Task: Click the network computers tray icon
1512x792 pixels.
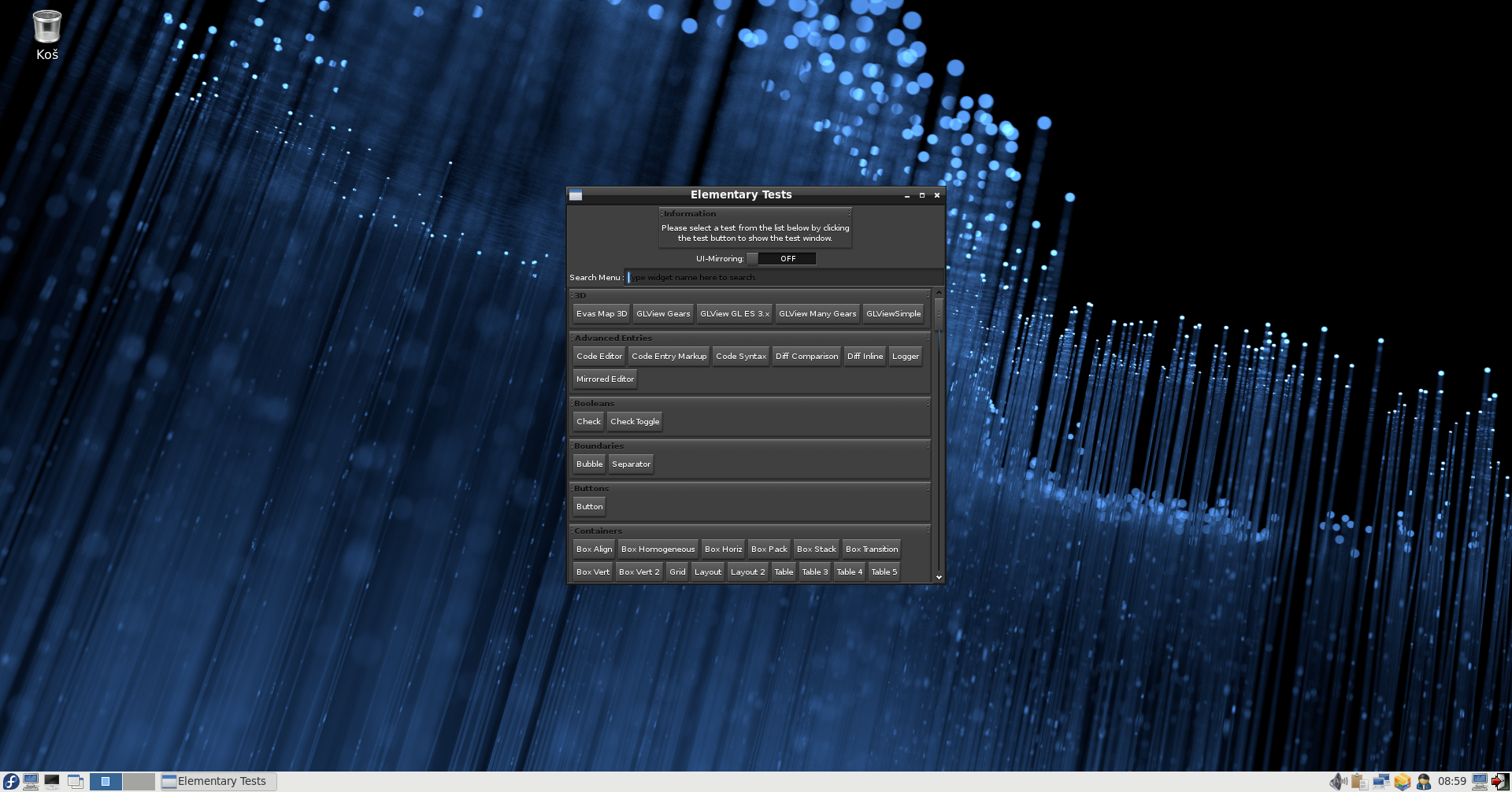Action: (x=1380, y=781)
